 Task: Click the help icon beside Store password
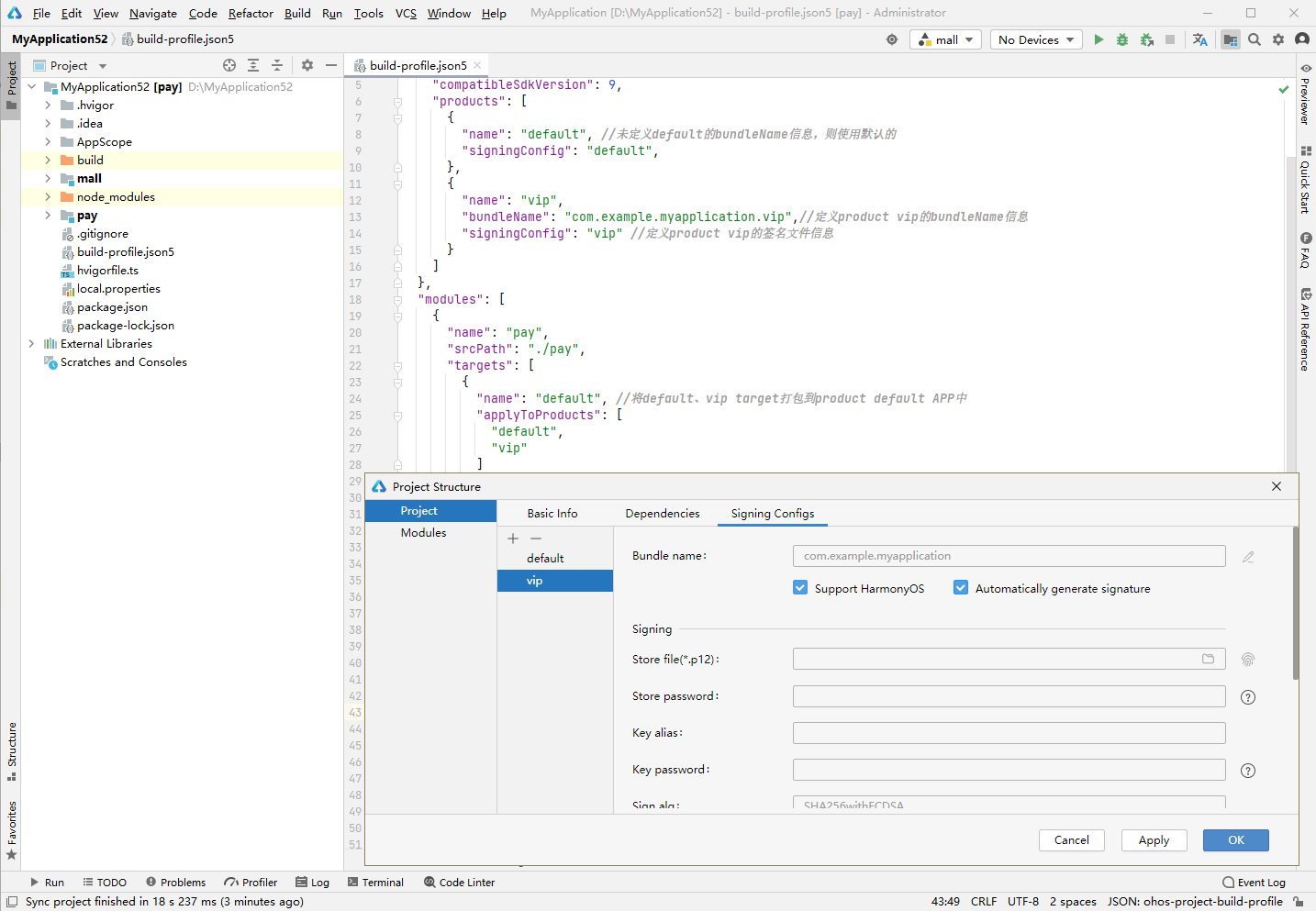[x=1248, y=697]
